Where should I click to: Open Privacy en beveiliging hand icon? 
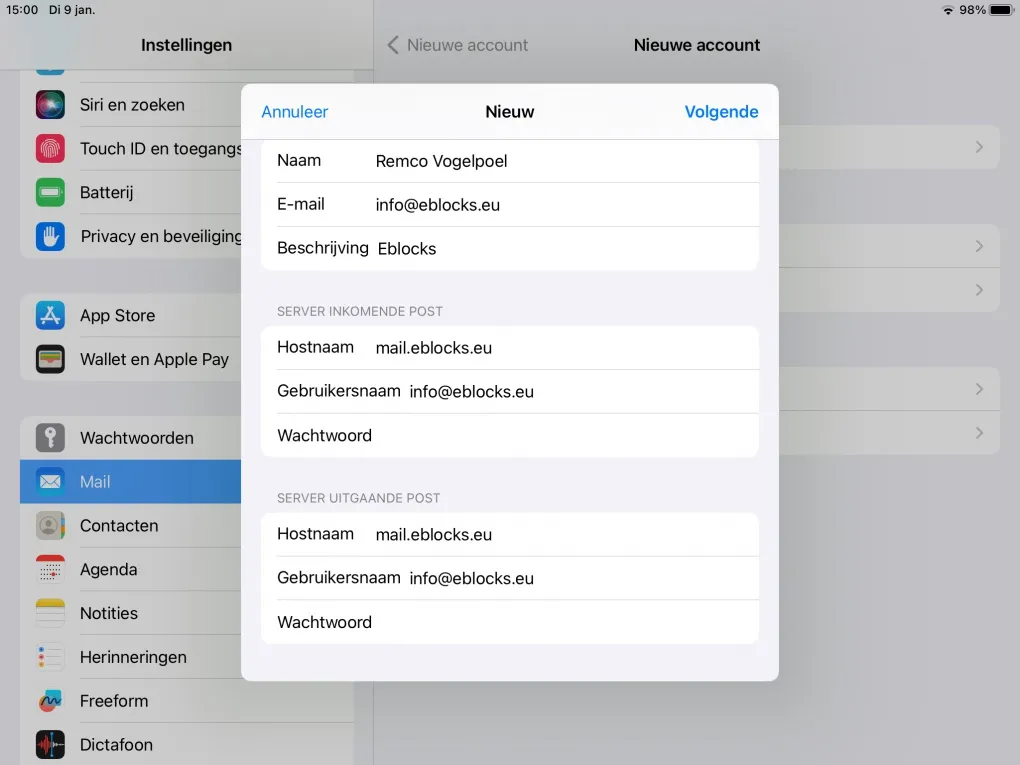(50, 237)
